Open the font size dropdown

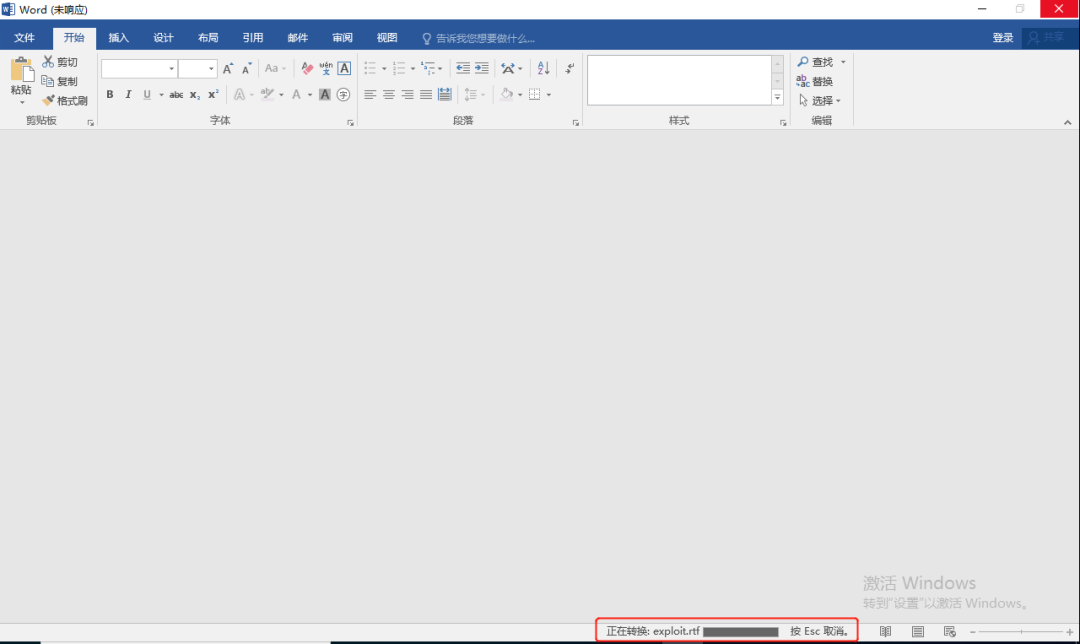tap(211, 69)
